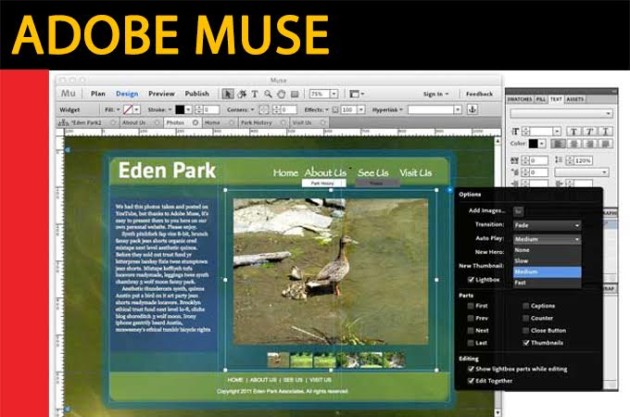Click the Stroke black color swatch
The height and width of the screenshot is (417, 630).
(x=180, y=110)
